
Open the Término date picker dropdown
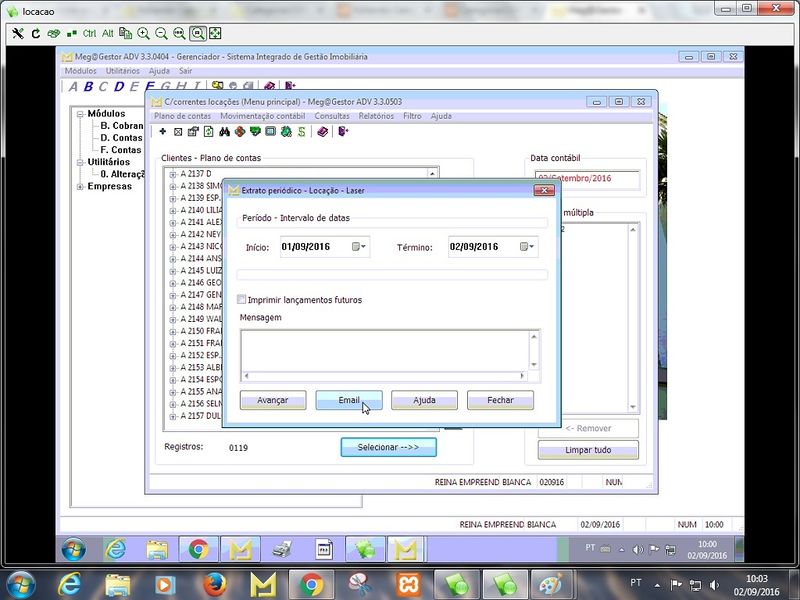click(528, 247)
